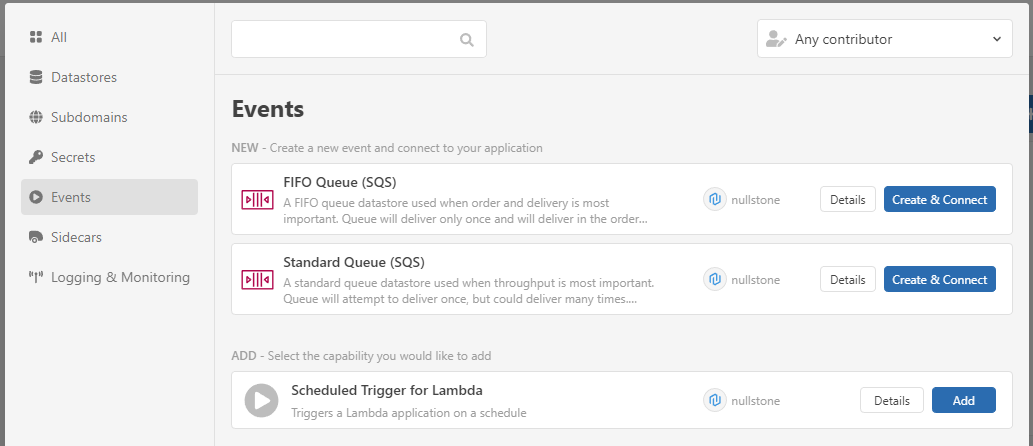Click nullstone logo beside Standard Queue
The width and height of the screenshot is (1033, 446).
714,279
